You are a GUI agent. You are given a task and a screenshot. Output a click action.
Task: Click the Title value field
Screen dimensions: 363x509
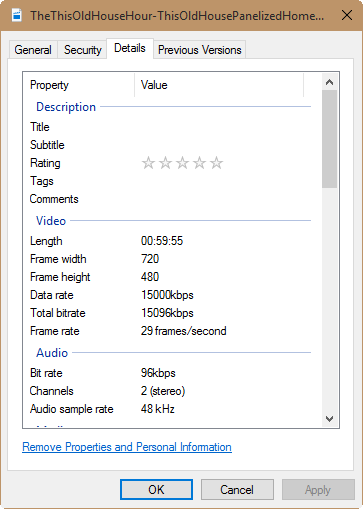220,127
